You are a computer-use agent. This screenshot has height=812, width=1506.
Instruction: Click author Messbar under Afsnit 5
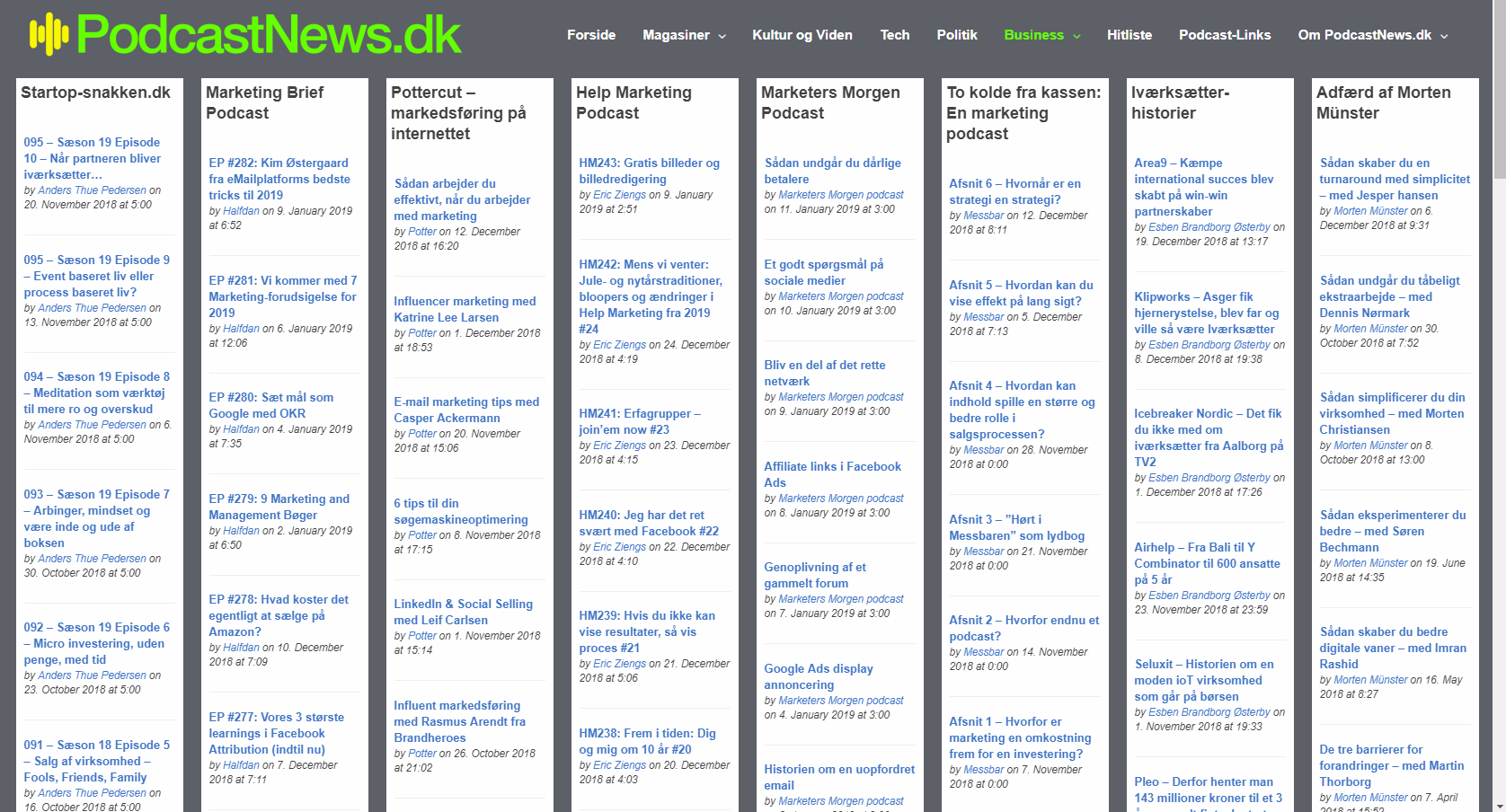click(x=983, y=317)
